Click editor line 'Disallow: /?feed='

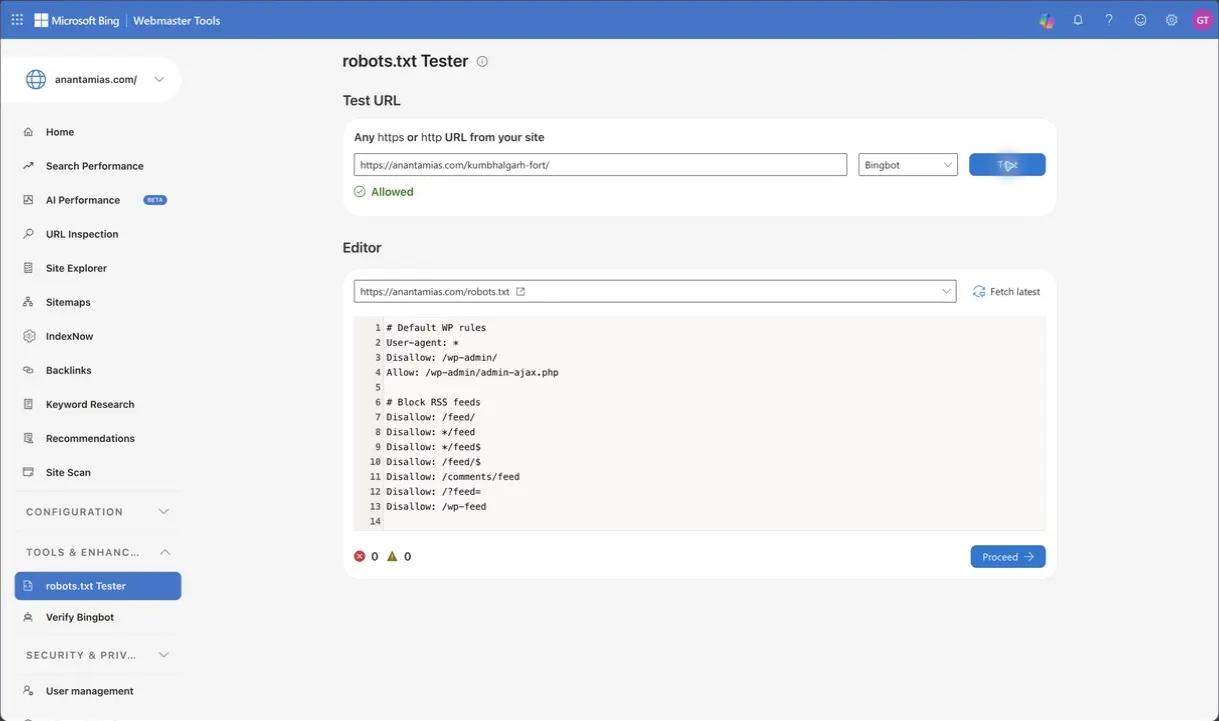click(436, 492)
